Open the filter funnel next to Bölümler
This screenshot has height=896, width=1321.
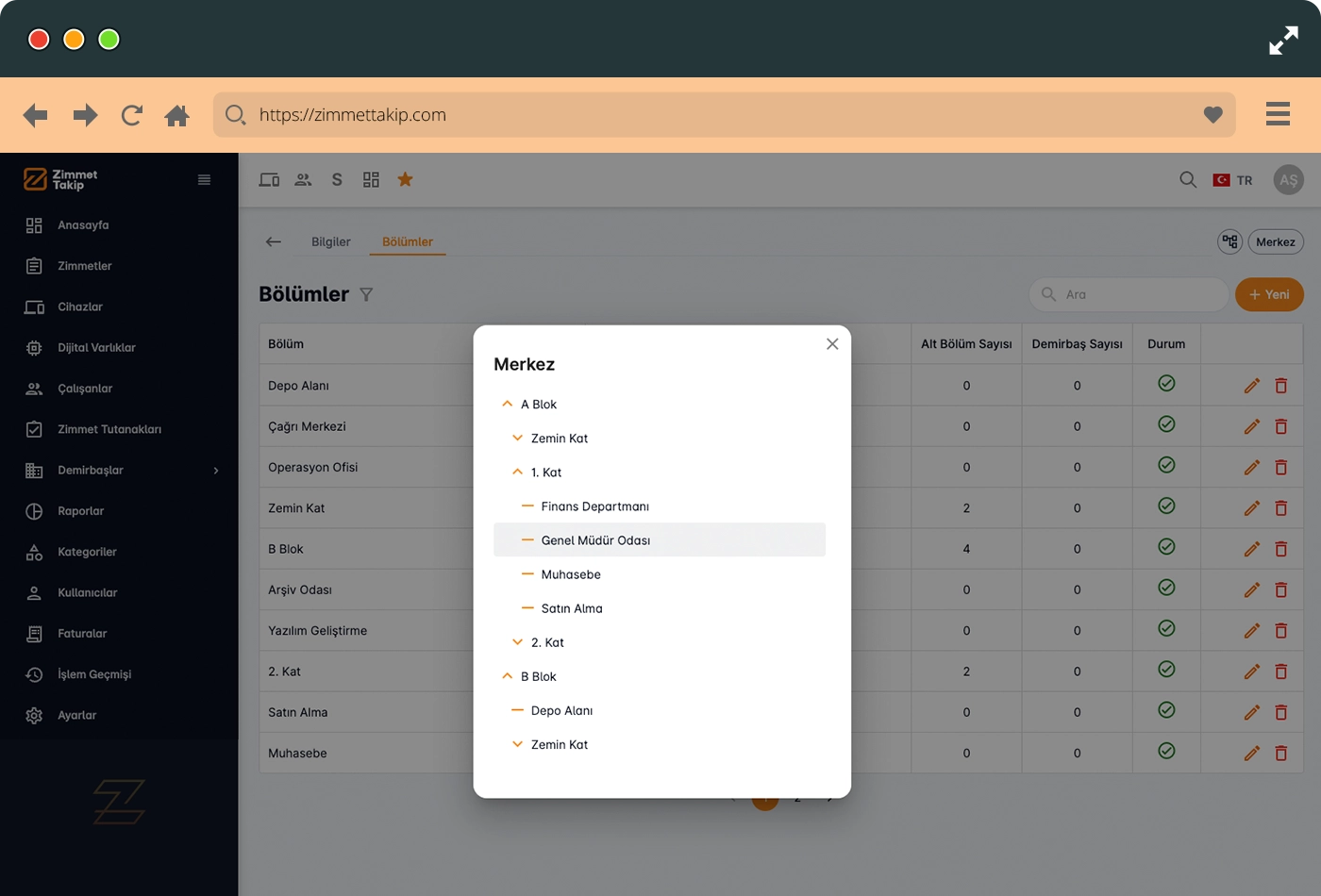click(366, 294)
